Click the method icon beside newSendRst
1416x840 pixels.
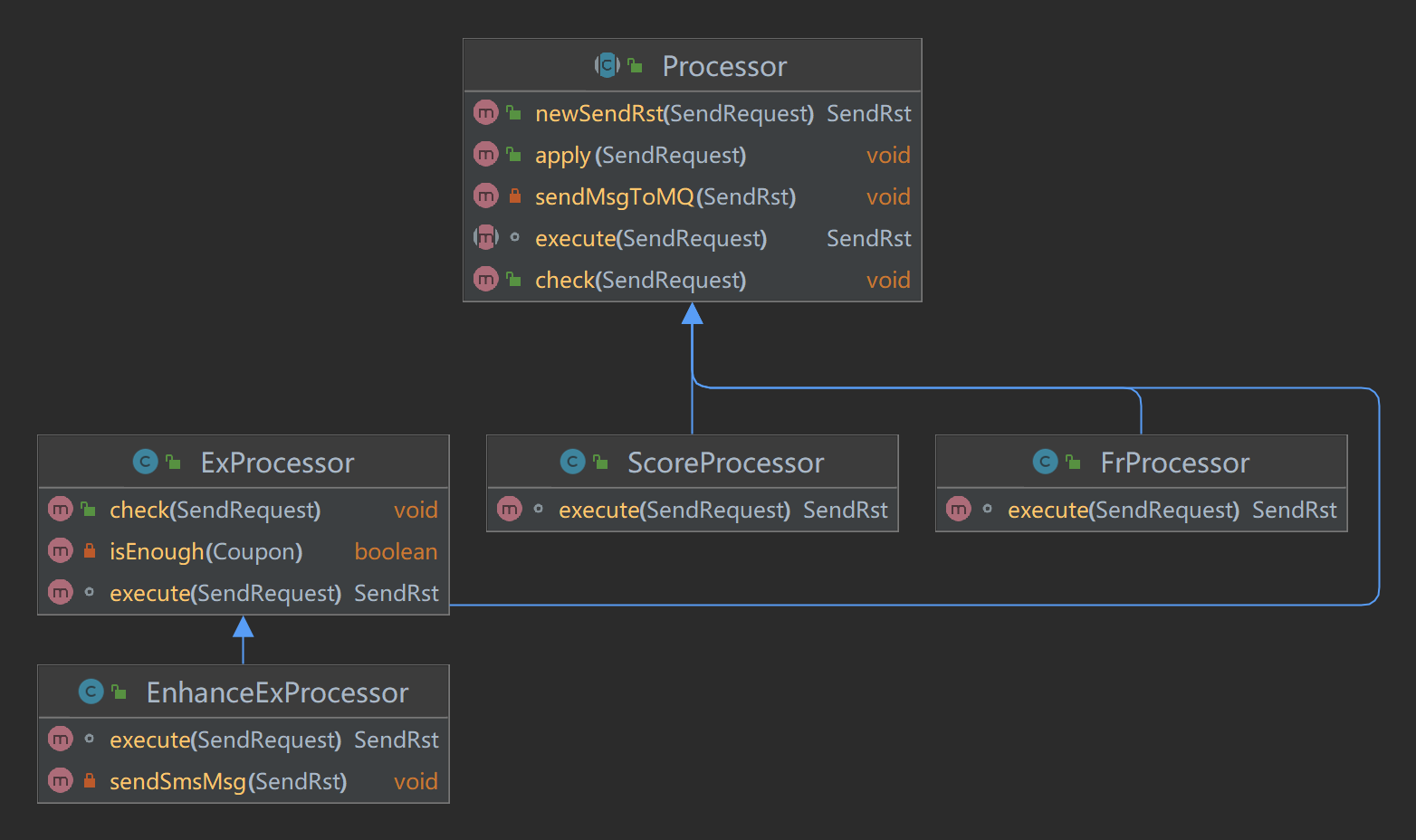tap(486, 112)
